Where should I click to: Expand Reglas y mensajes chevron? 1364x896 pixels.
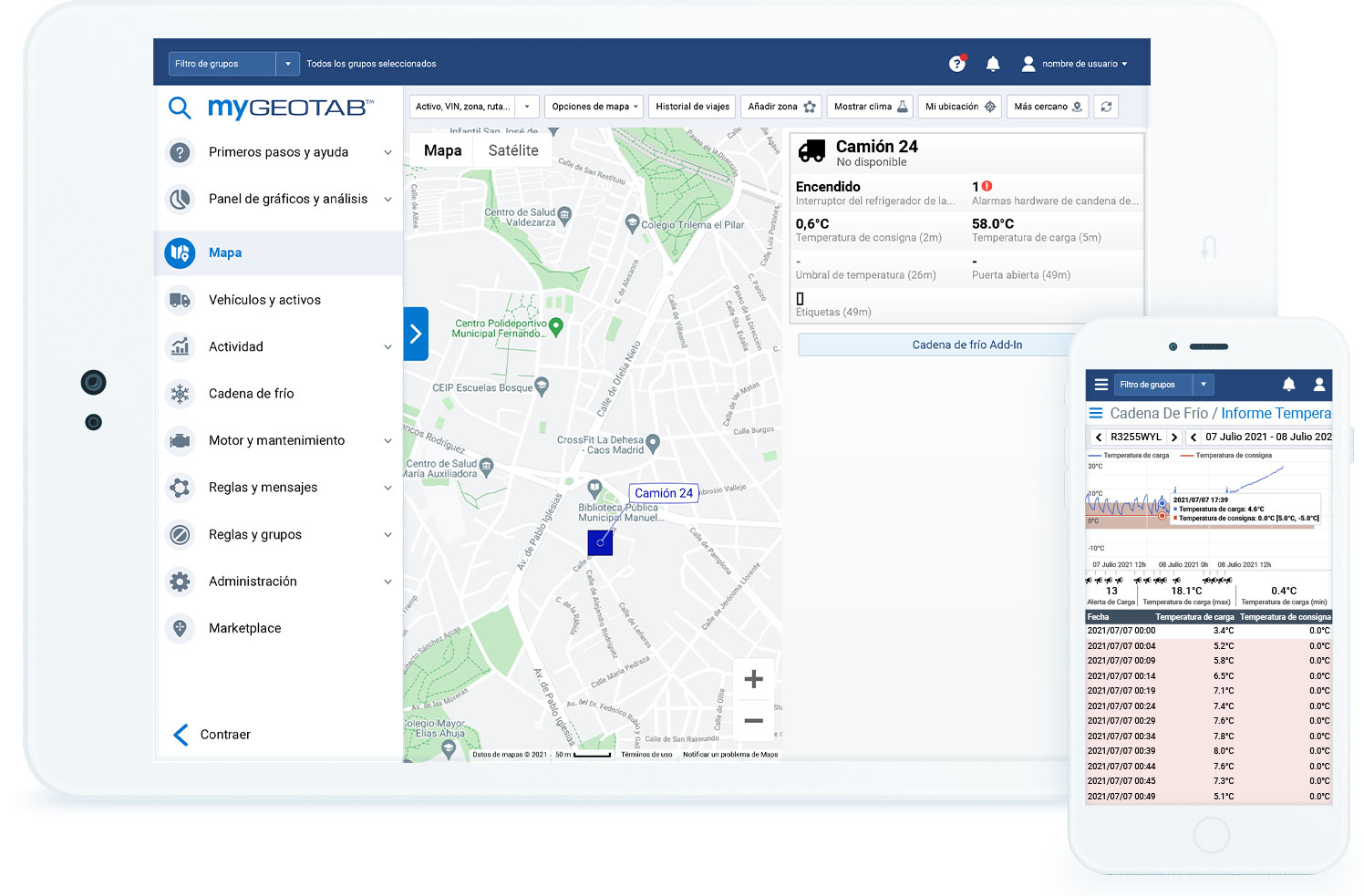(387, 488)
